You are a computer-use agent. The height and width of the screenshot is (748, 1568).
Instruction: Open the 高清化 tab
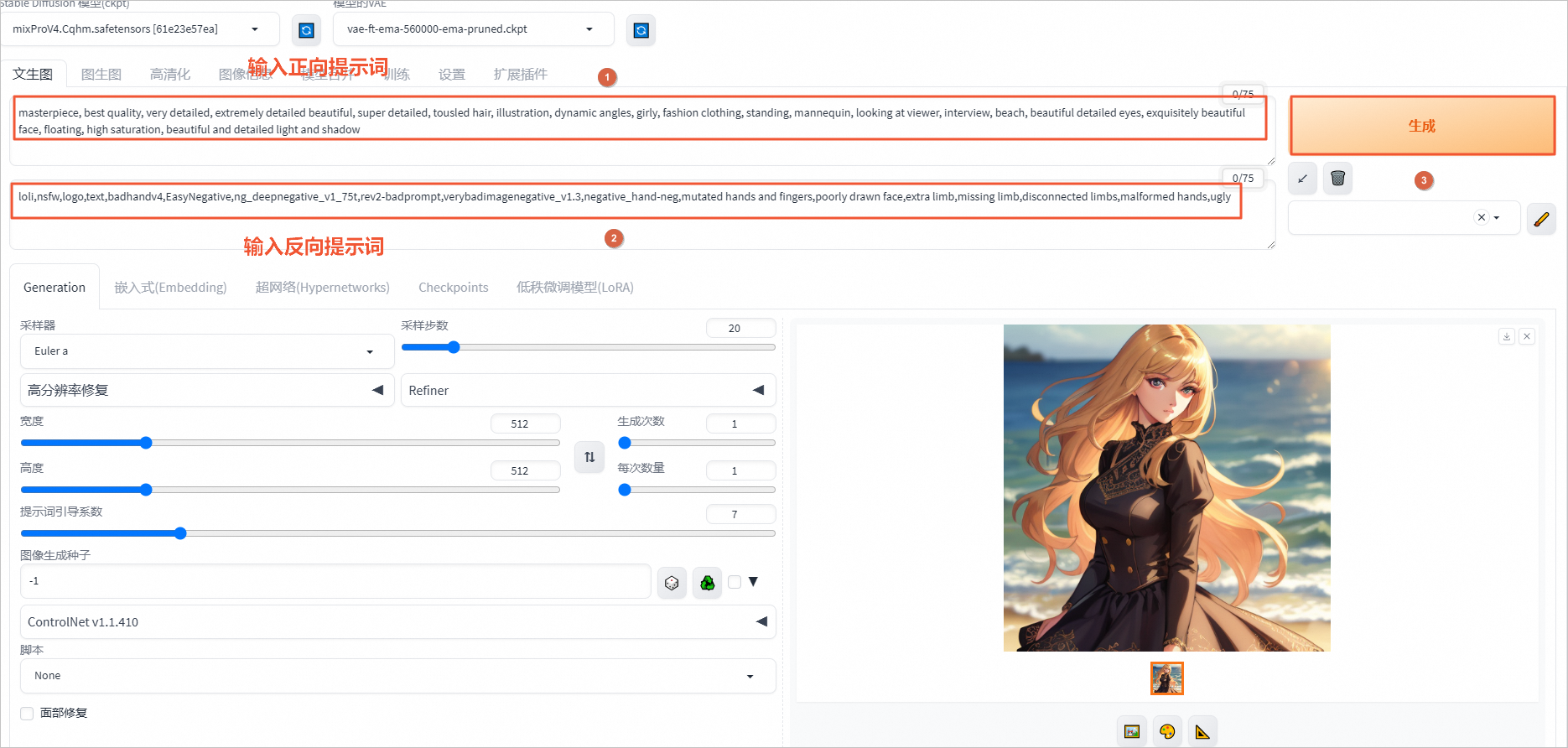(x=170, y=74)
